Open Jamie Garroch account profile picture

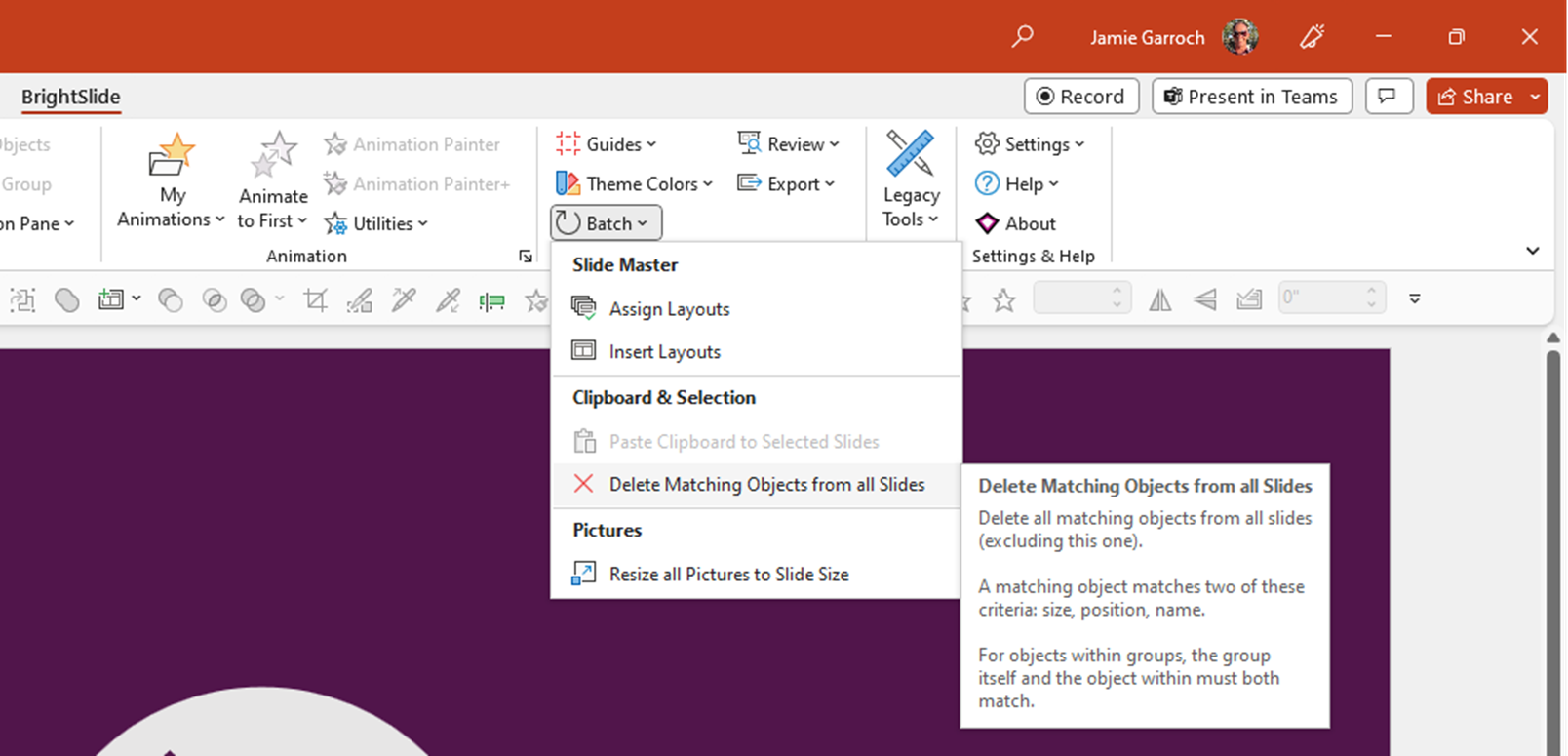(1240, 37)
